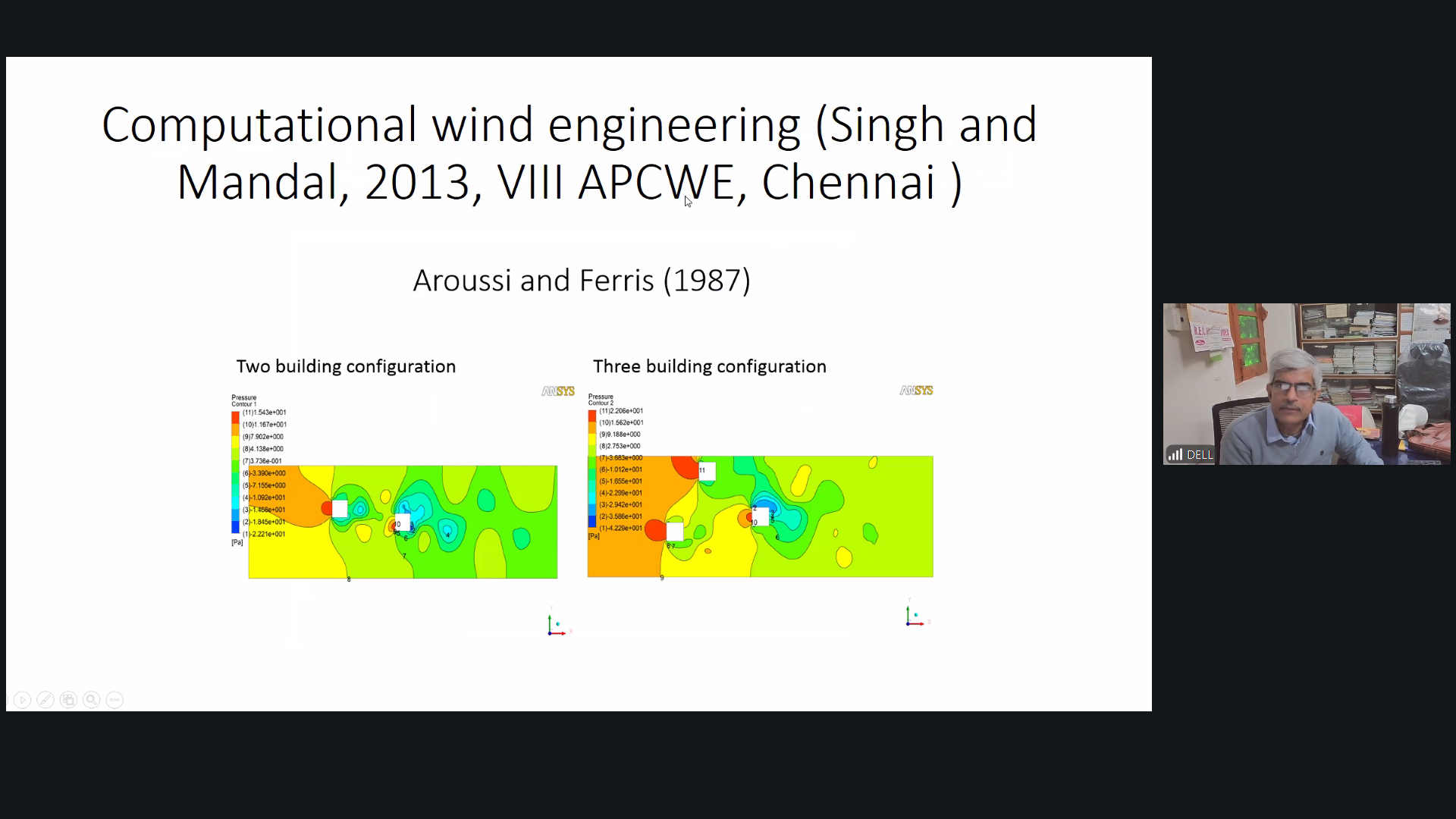1456x819 pixels.
Task: Click the Aroussi and Ferris (1987) subtitle
Action: pyautogui.click(x=582, y=281)
